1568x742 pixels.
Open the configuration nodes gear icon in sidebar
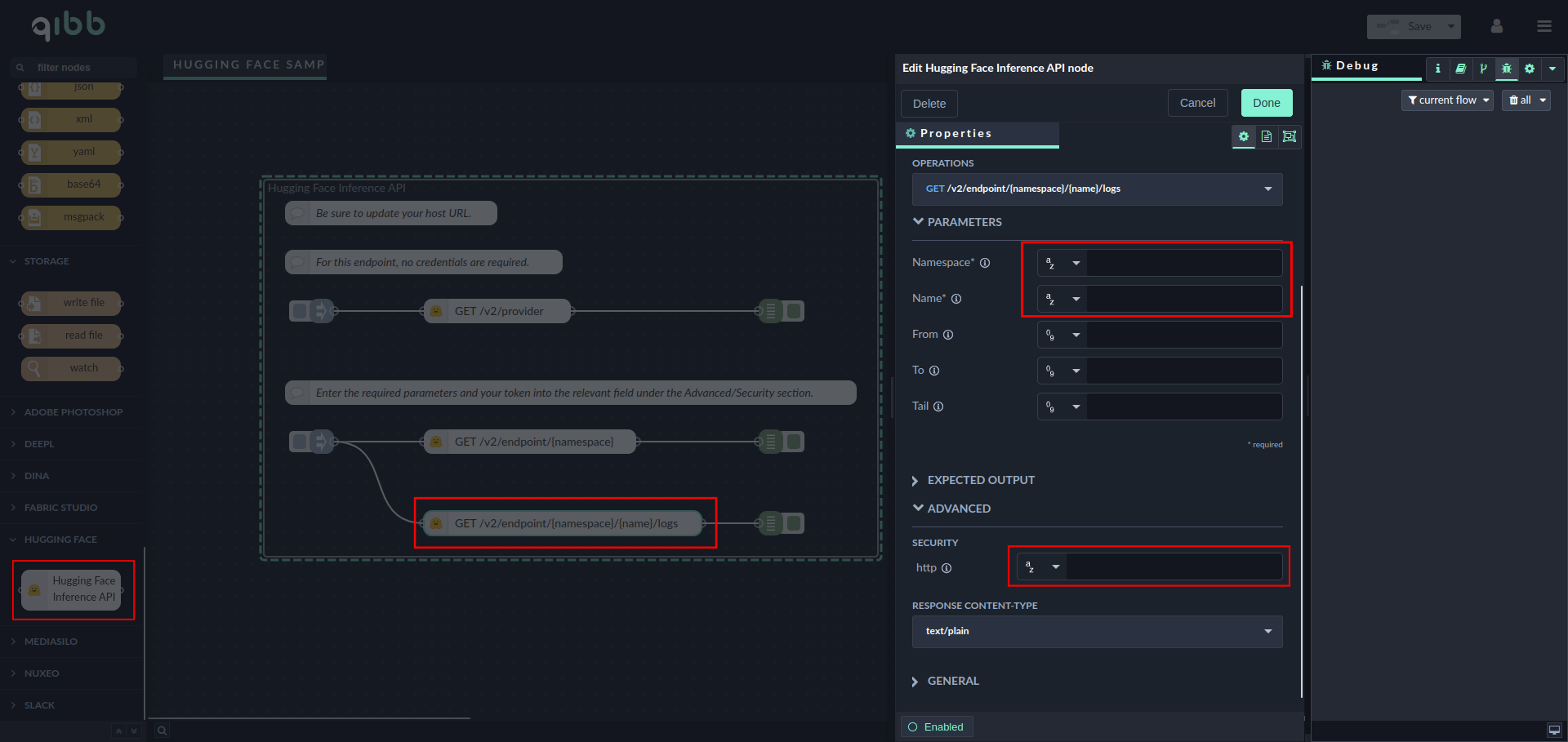click(x=1530, y=69)
